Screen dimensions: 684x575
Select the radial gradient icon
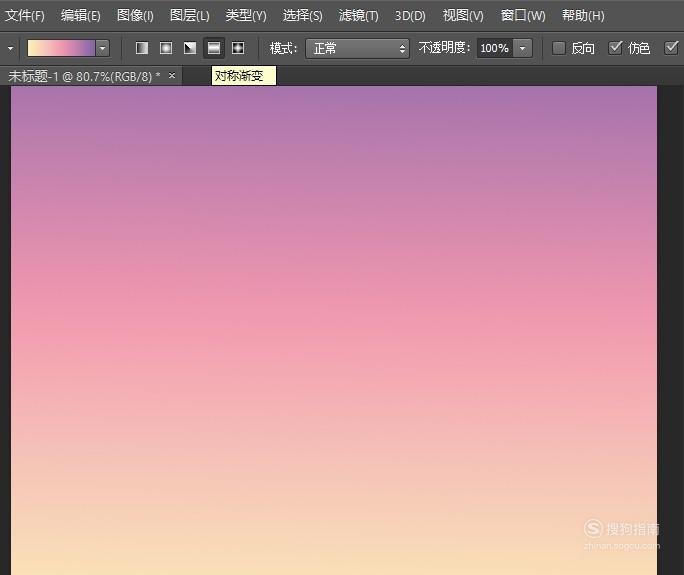click(166, 48)
